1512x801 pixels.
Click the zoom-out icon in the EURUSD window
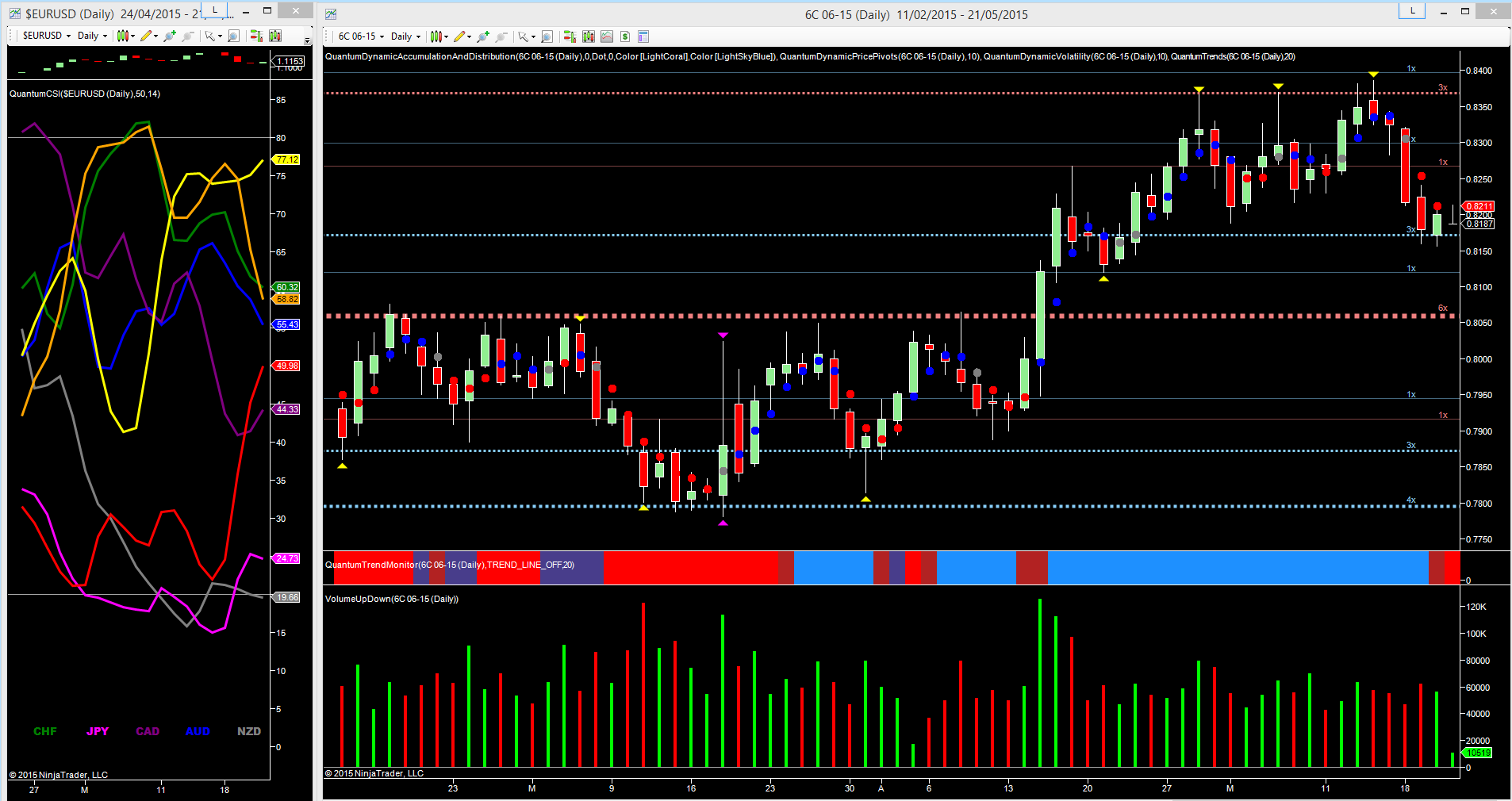click(x=187, y=36)
